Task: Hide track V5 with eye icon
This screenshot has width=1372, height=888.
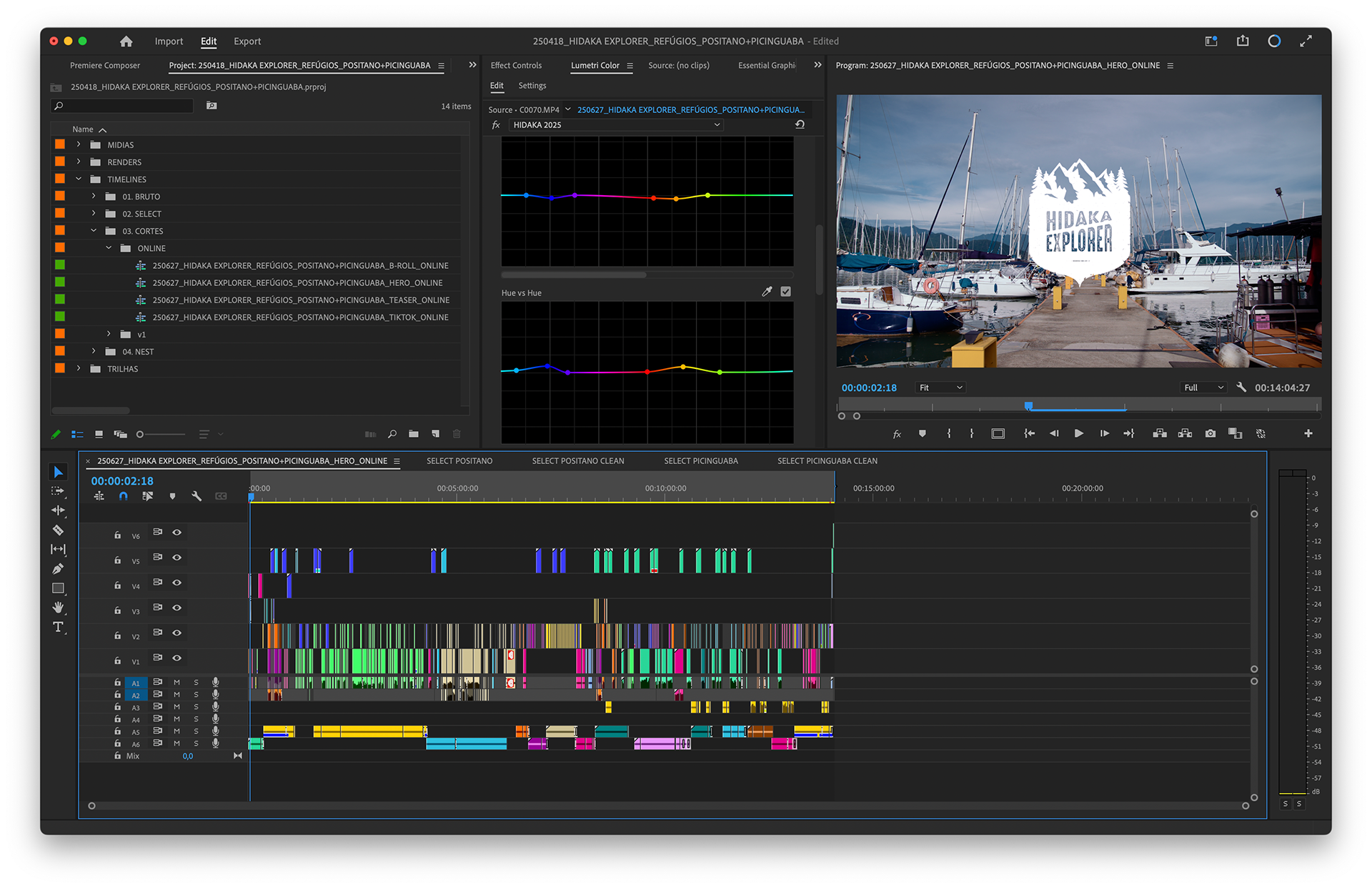Action: pos(177,558)
